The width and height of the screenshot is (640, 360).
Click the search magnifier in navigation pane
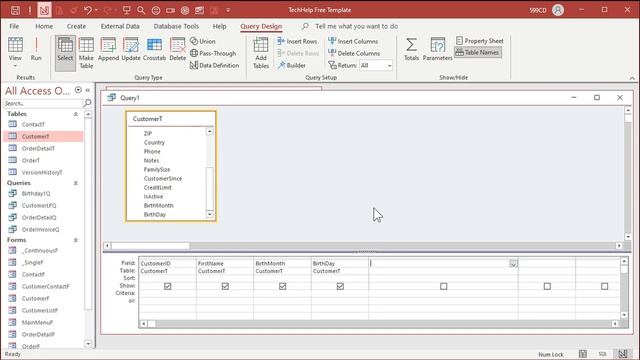tap(87, 103)
